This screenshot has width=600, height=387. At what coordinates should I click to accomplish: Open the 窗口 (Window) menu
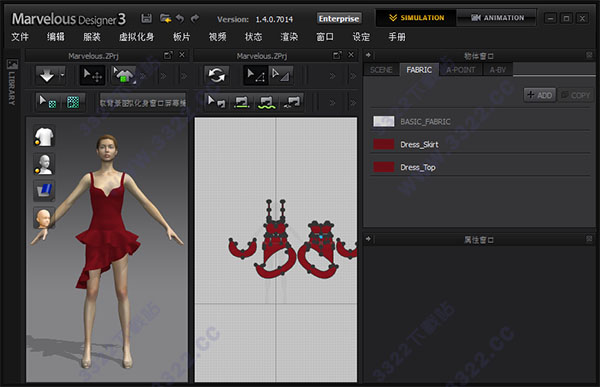click(325, 37)
